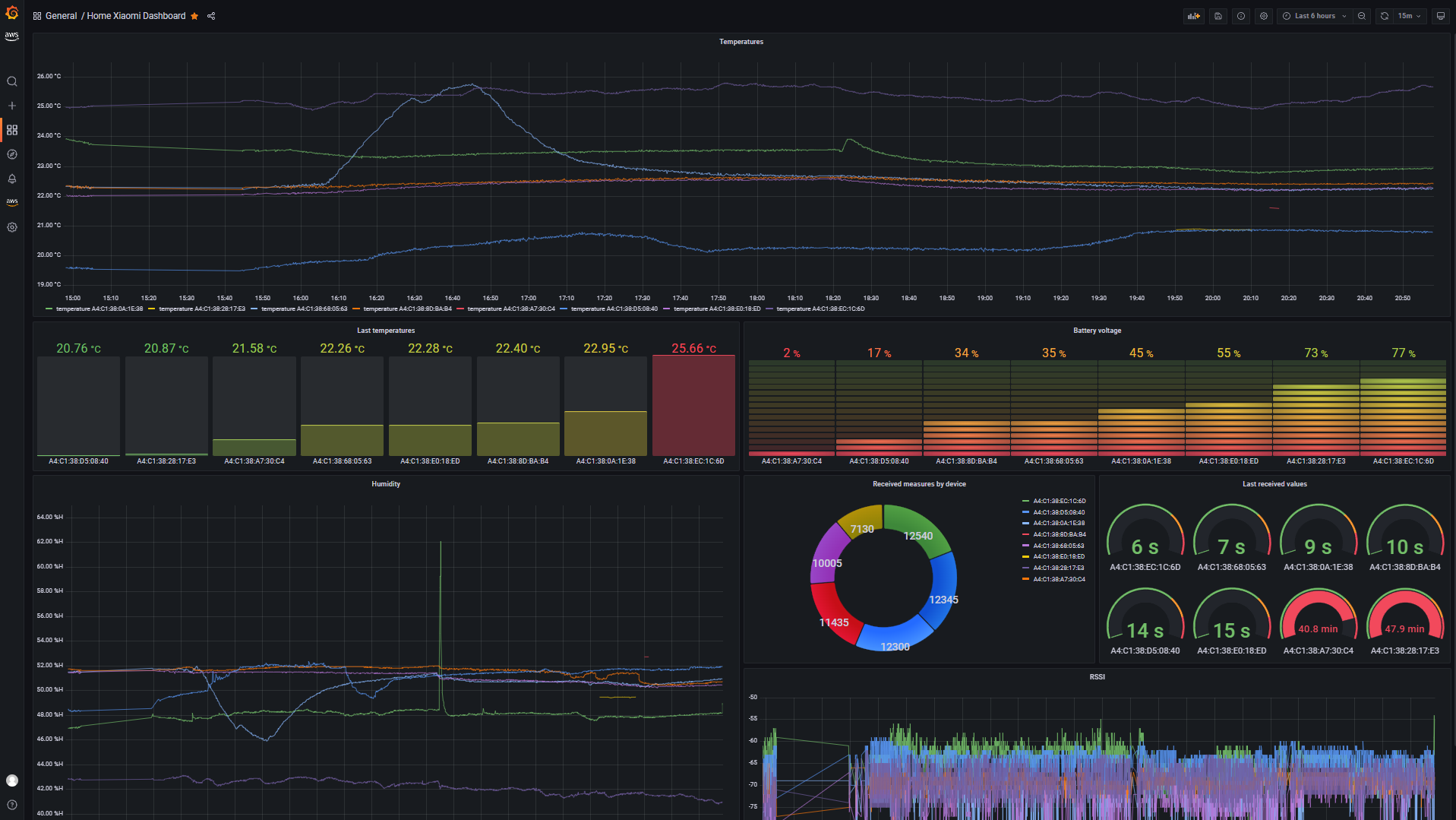
Task: Open the 15m refresh interval dropdown
Action: pyautogui.click(x=1410, y=16)
